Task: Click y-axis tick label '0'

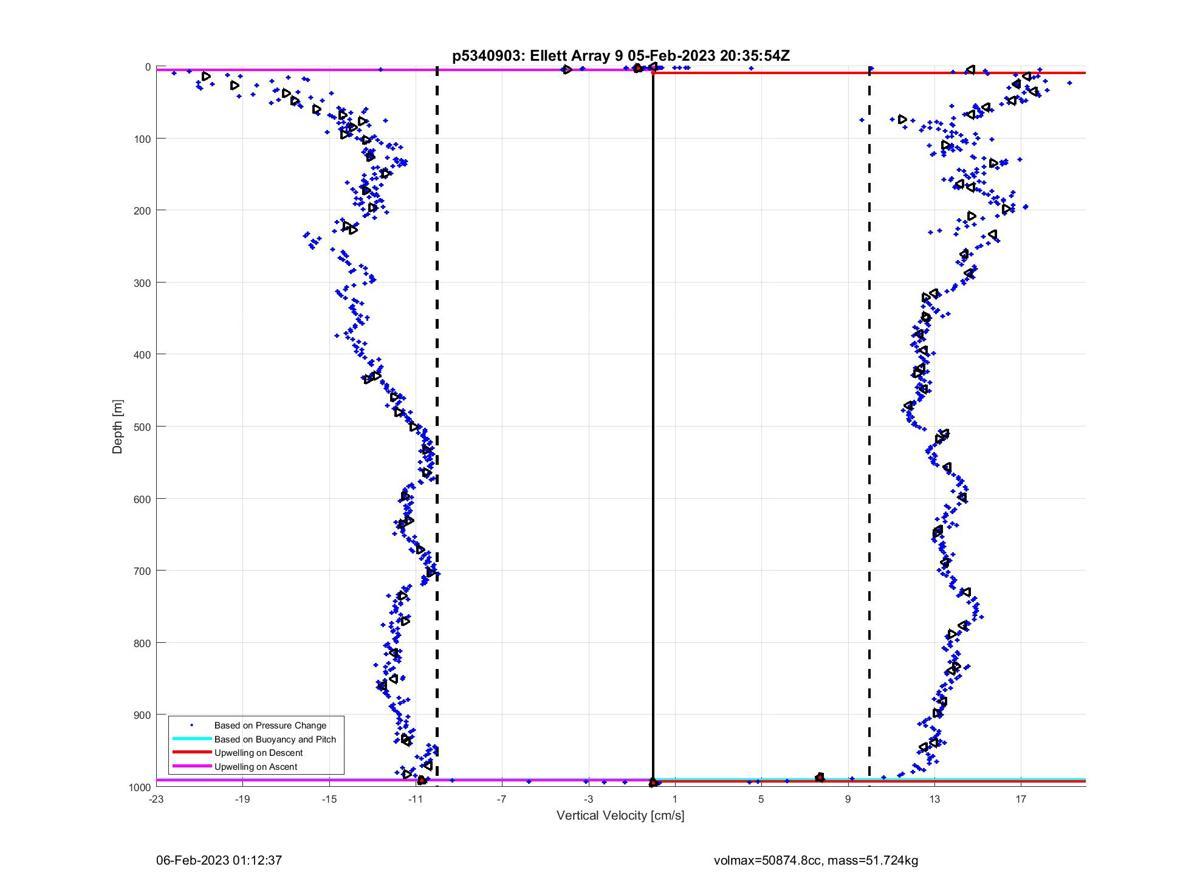Action: [148, 67]
